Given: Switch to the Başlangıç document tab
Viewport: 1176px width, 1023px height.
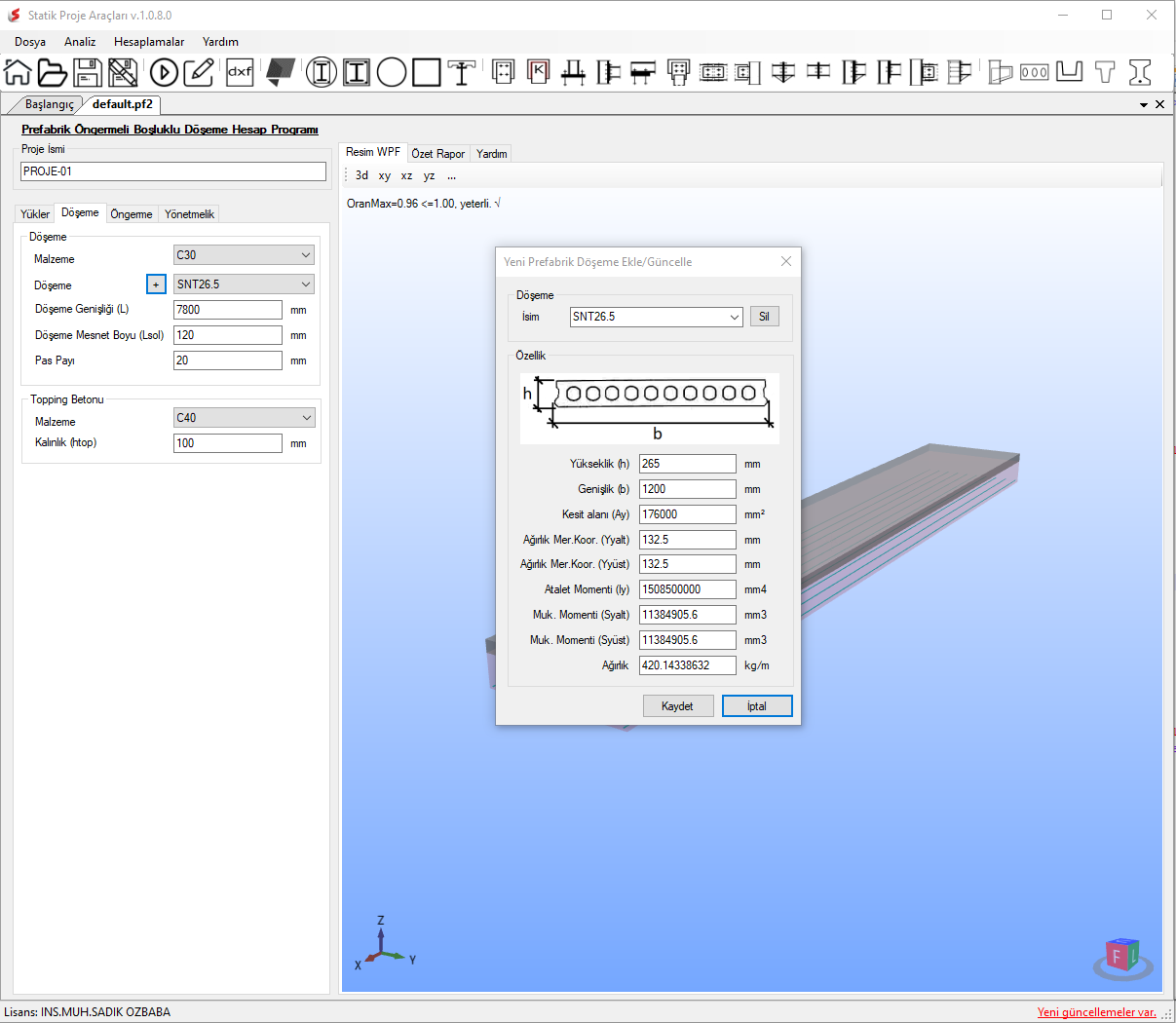Looking at the screenshot, I should [x=49, y=104].
